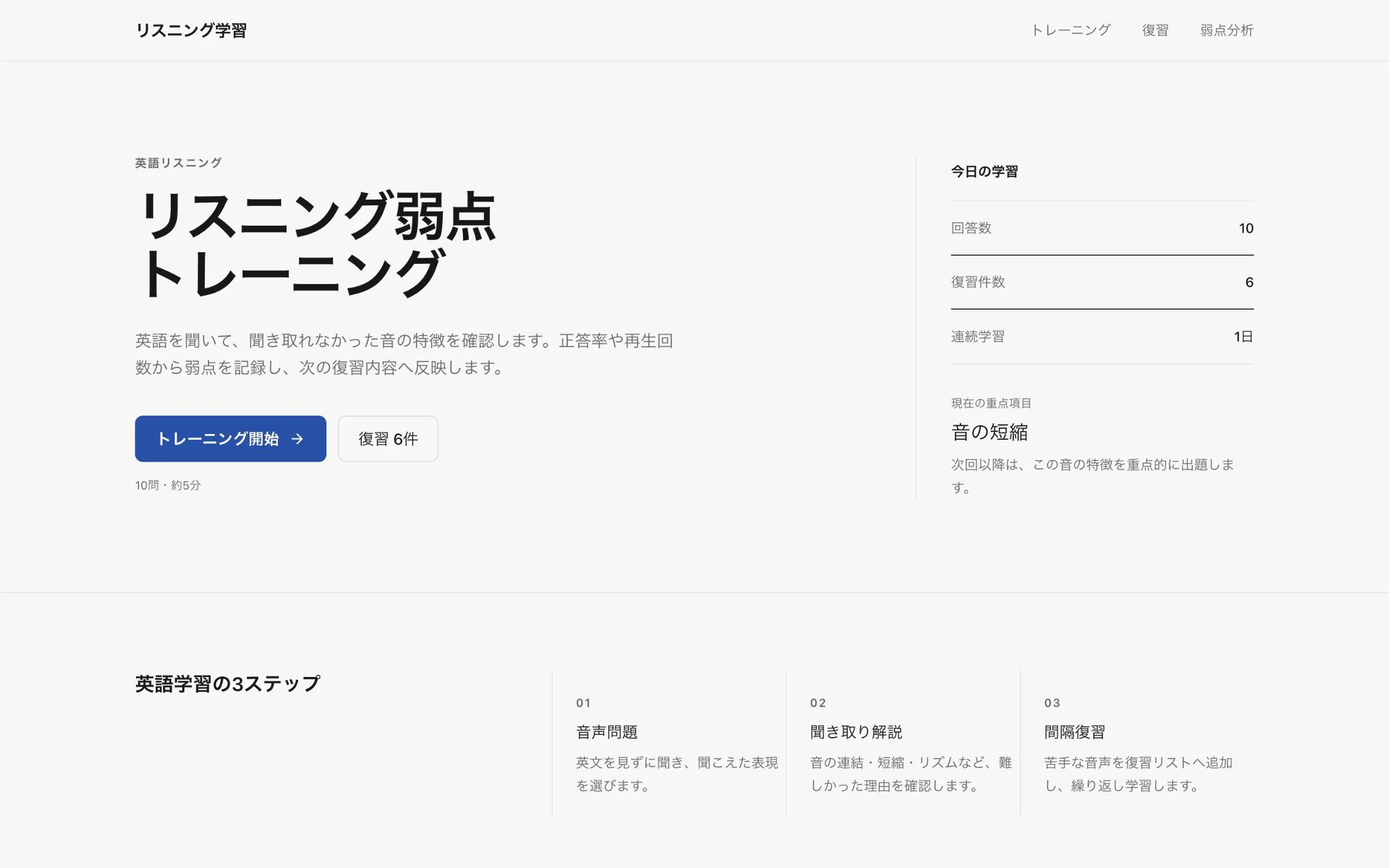Click the arrow icon in トレーニング開始 button
Screen dimensions: 1389x868
(x=297, y=439)
